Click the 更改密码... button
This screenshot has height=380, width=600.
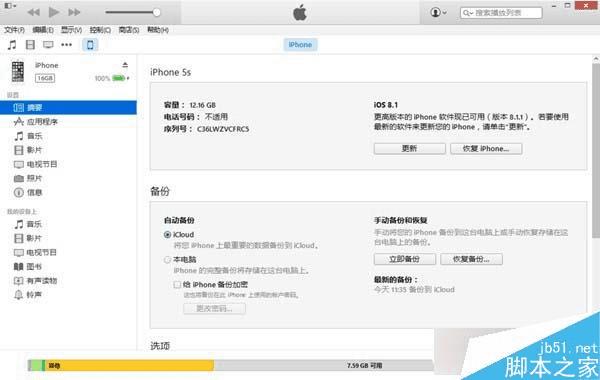pyautogui.click(x=214, y=308)
